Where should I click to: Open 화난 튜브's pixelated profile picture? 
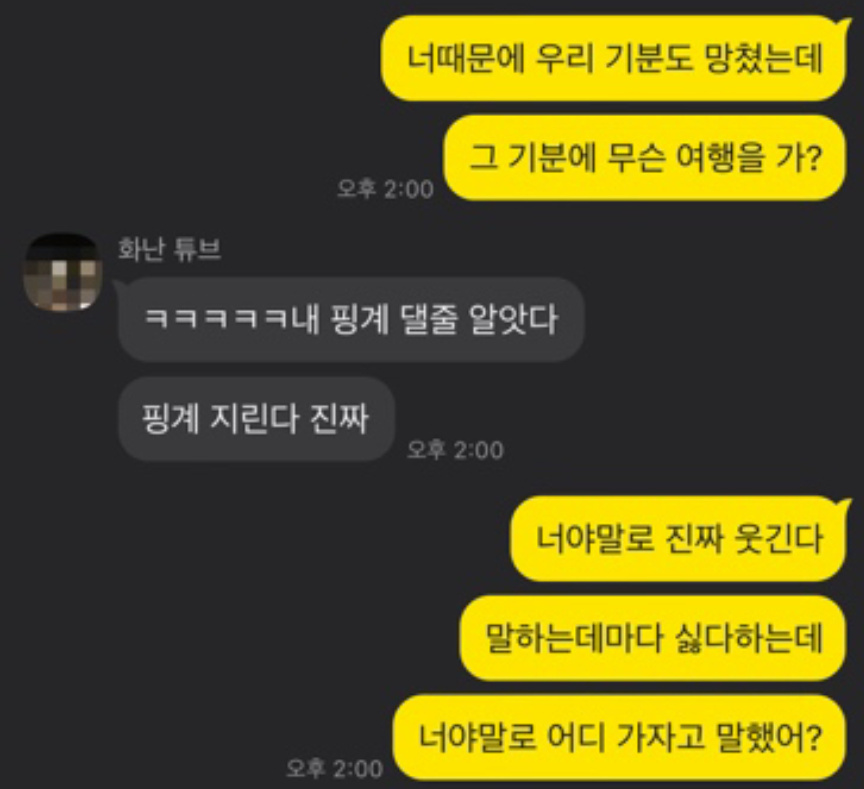pyautogui.click(x=62, y=272)
